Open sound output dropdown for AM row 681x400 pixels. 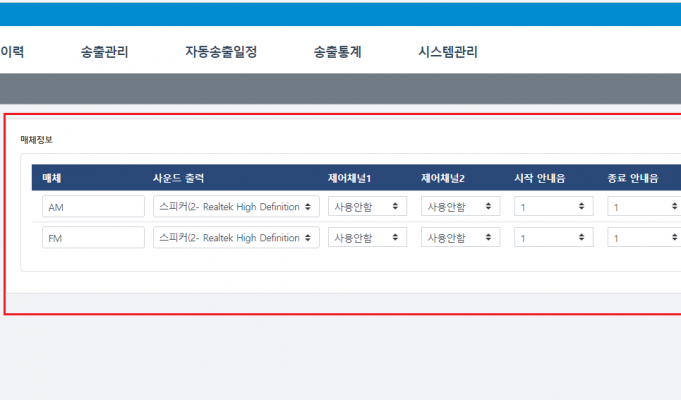tap(236, 206)
